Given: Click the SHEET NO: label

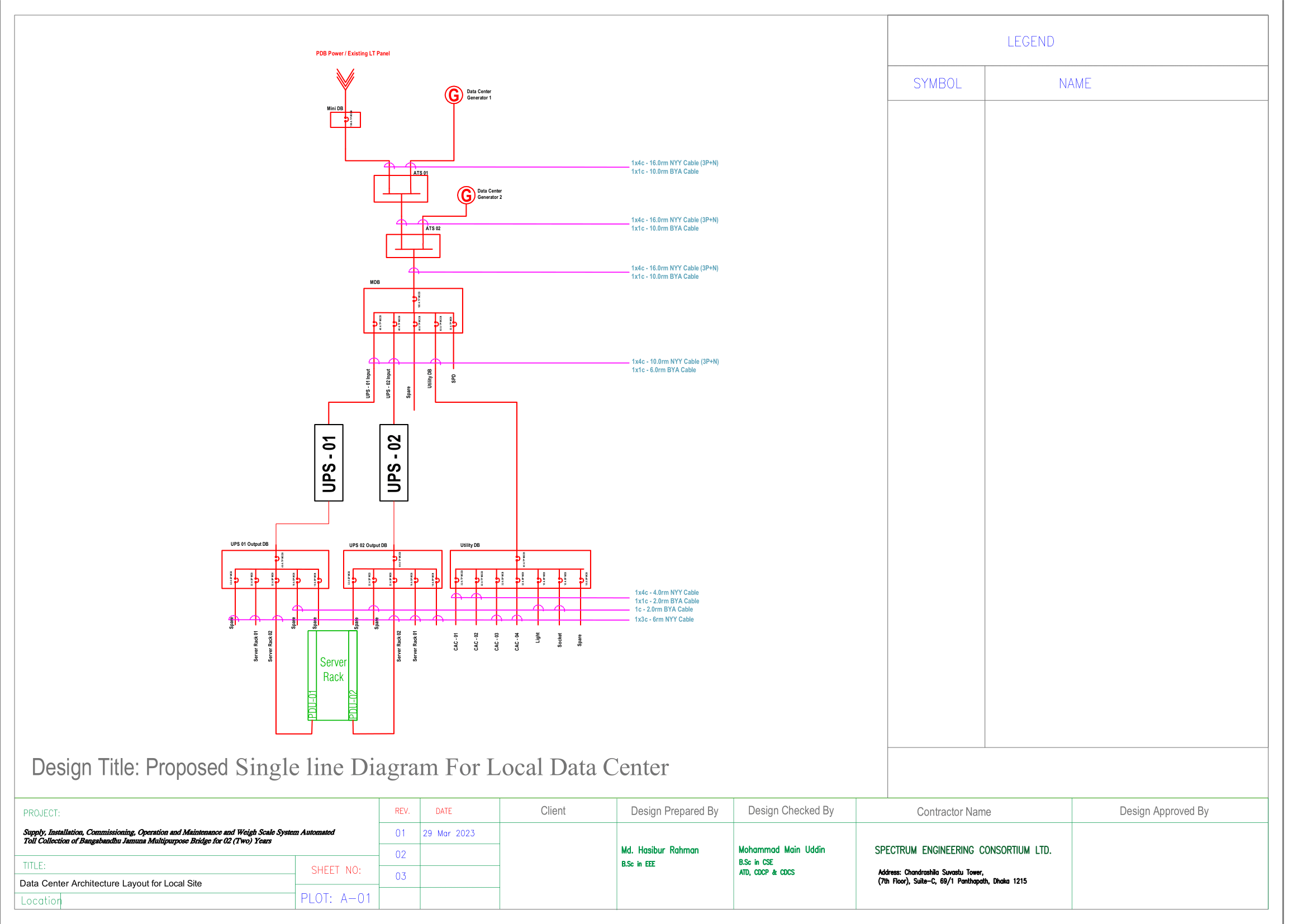Looking at the screenshot, I should [x=336, y=870].
